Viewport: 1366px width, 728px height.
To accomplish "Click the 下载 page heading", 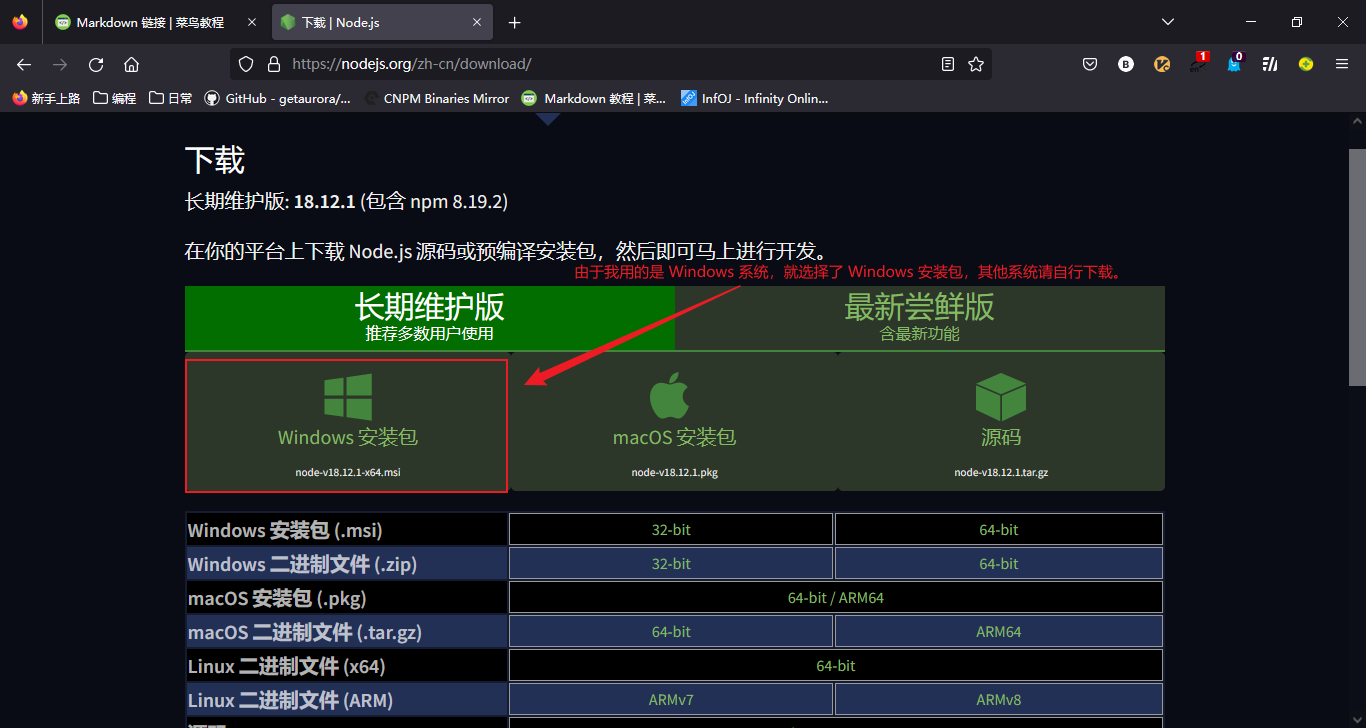I will [215, 160].
